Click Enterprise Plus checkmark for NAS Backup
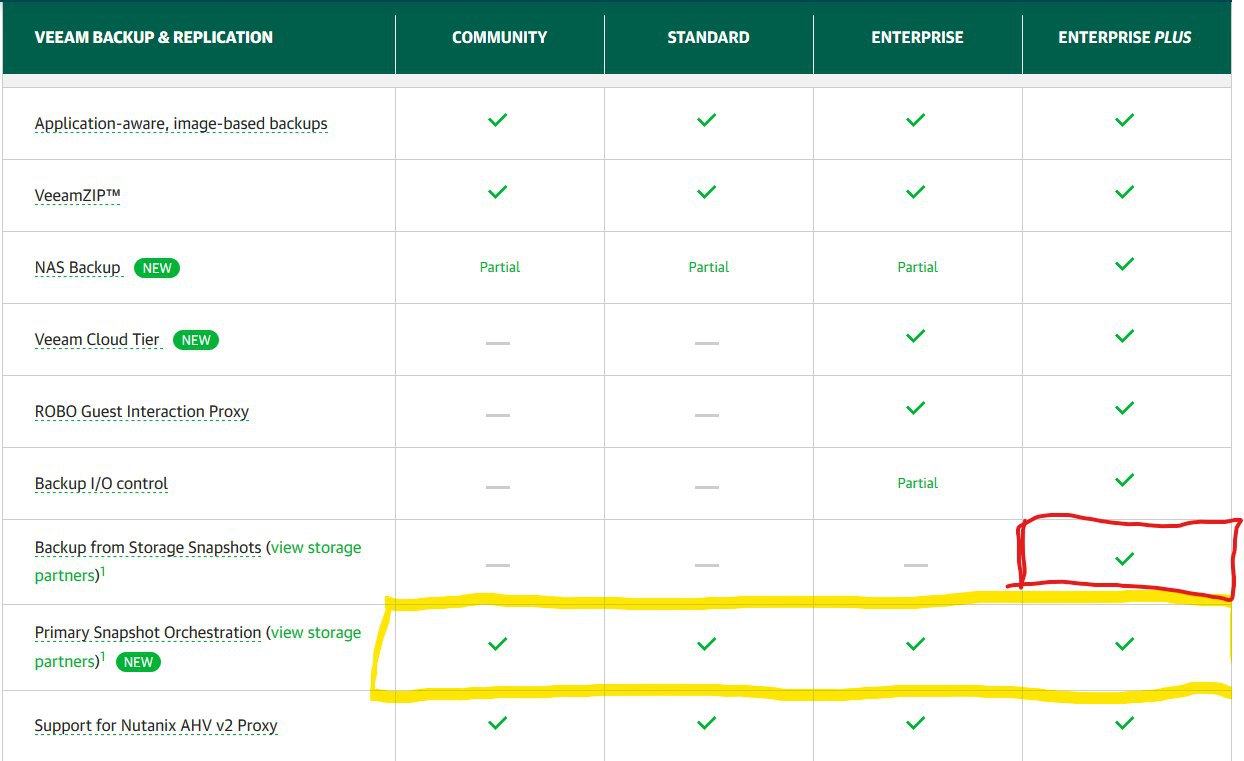The image size is (1244, 761). point(1125,264)
